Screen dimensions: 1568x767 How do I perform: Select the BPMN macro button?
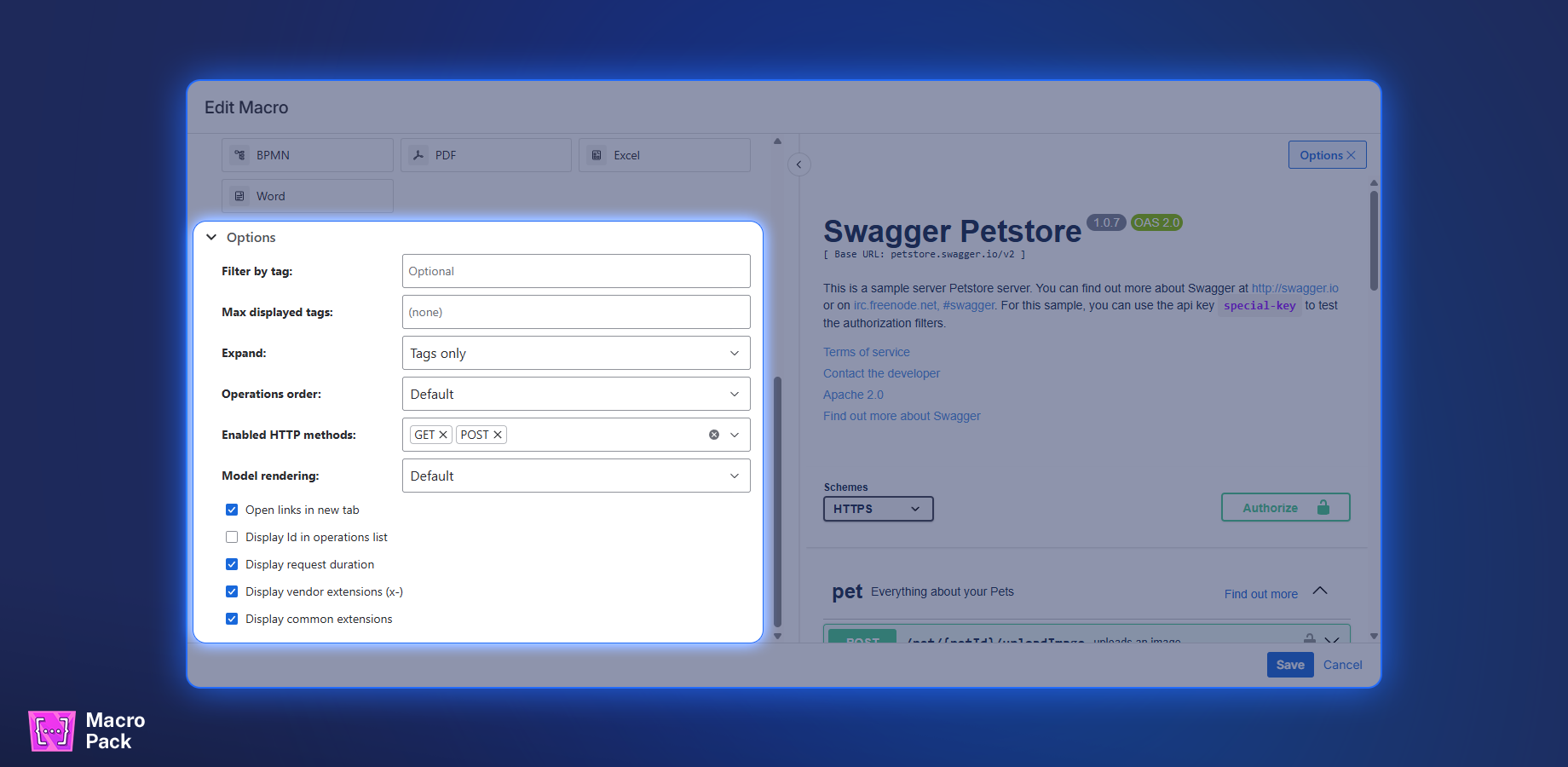pyautogui.click(x=308, y=155)
